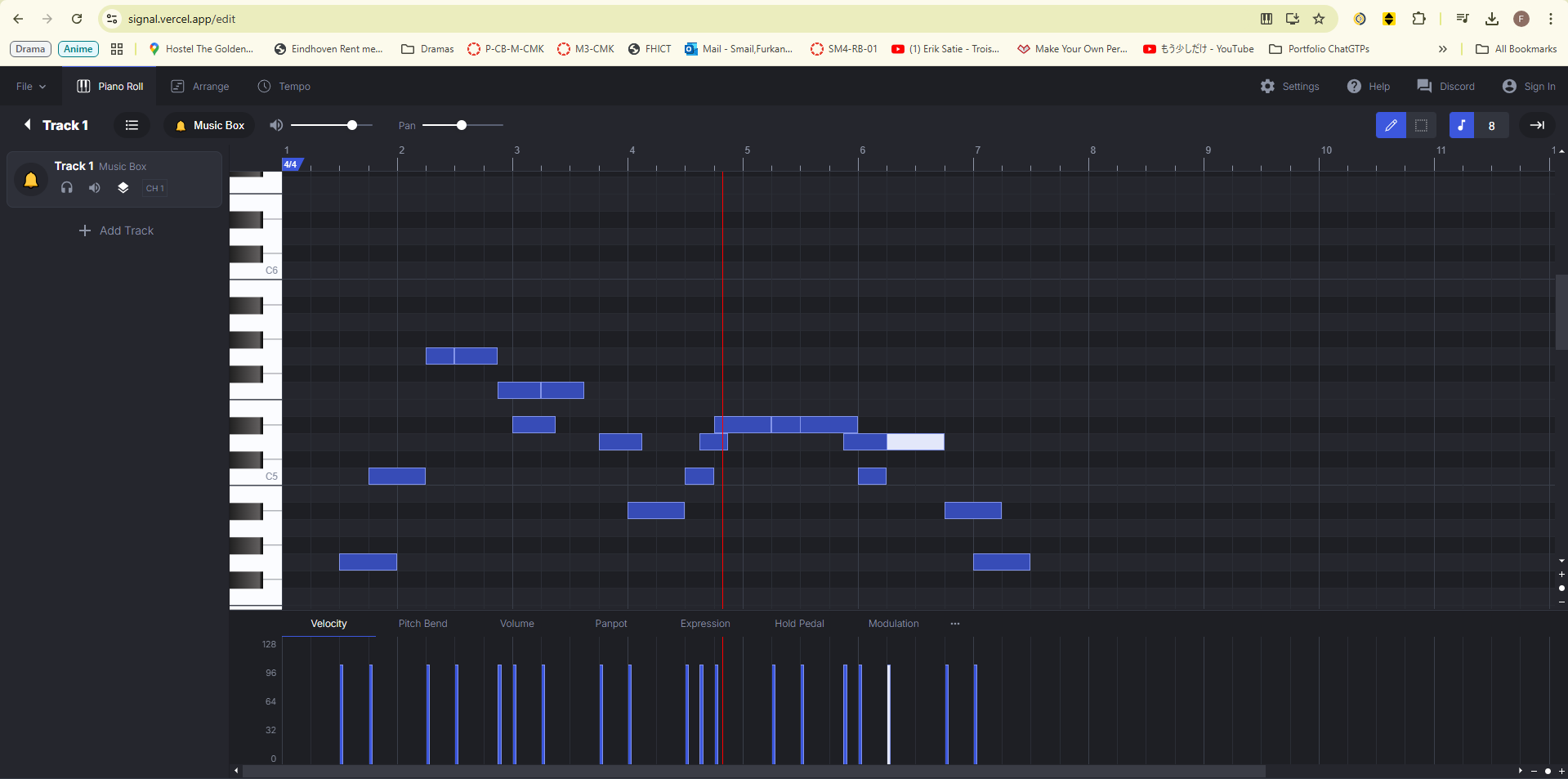
Task: Open the File dropdown menu
Action: coord(31,87)
